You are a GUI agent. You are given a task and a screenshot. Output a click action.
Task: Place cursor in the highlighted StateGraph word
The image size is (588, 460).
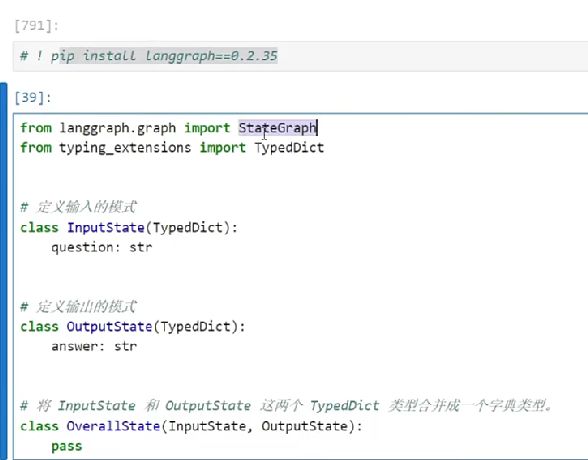tap(278, 128)
